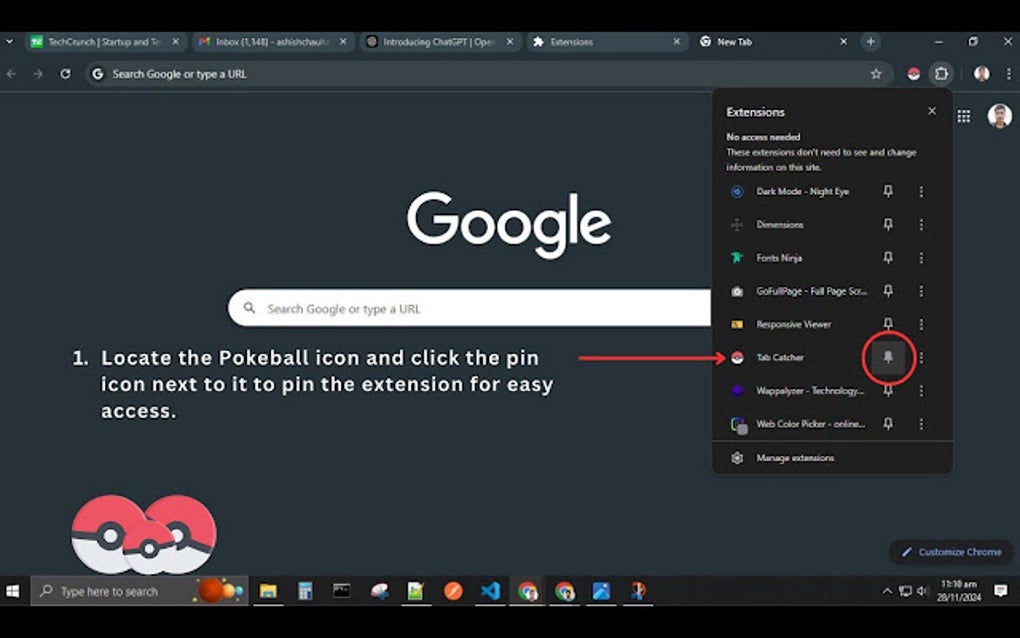Click the Customize Chrome button
Image resolution: width=1020 pixels, height=638 pixels.
click(x=948, y=551)
